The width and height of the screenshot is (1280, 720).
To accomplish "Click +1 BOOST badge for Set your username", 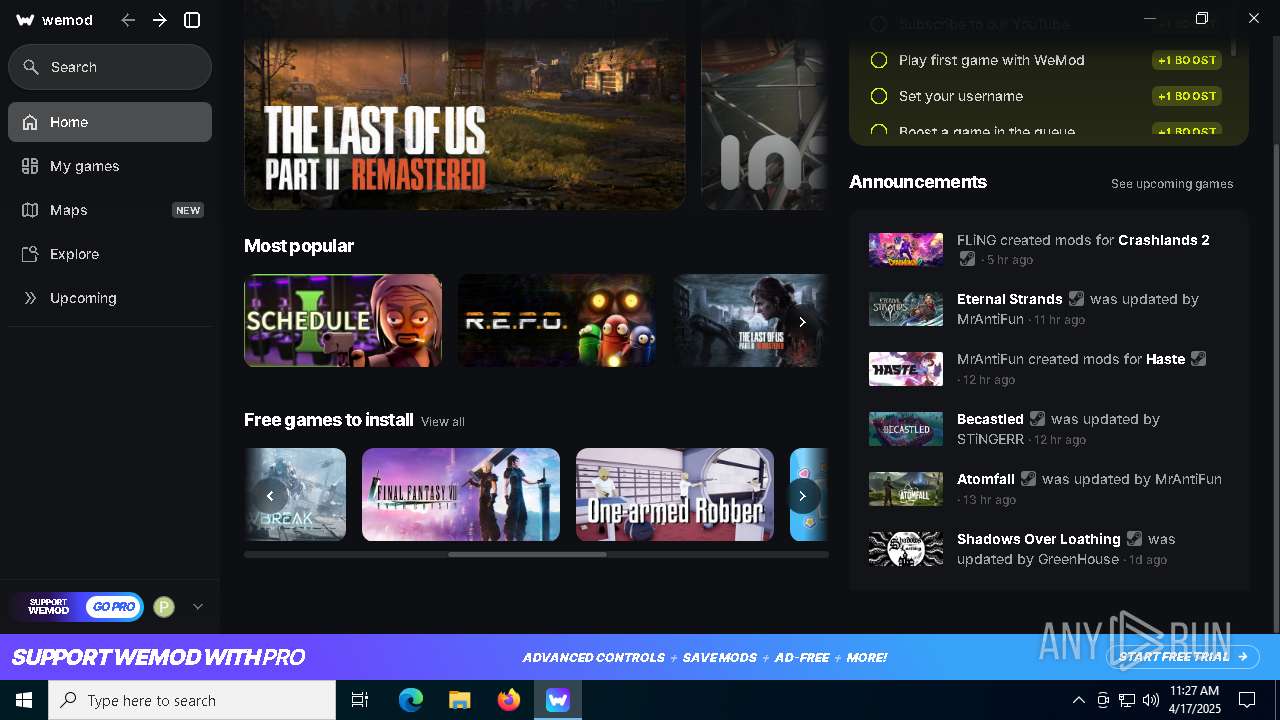I will (x=1187, y=96).
